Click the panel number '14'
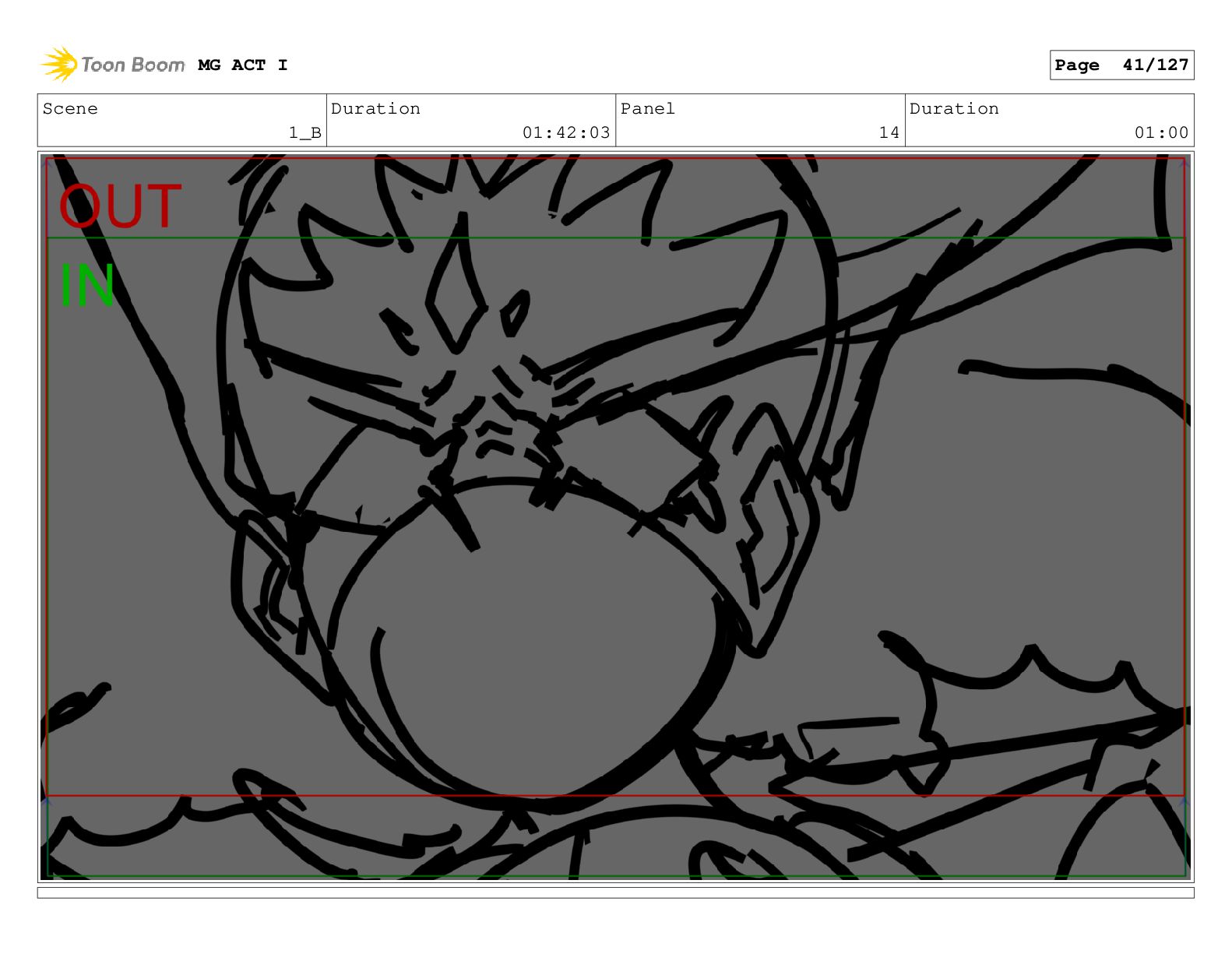Image resolution: width=1232 pixels, height=954 pixels. (889, 133)
